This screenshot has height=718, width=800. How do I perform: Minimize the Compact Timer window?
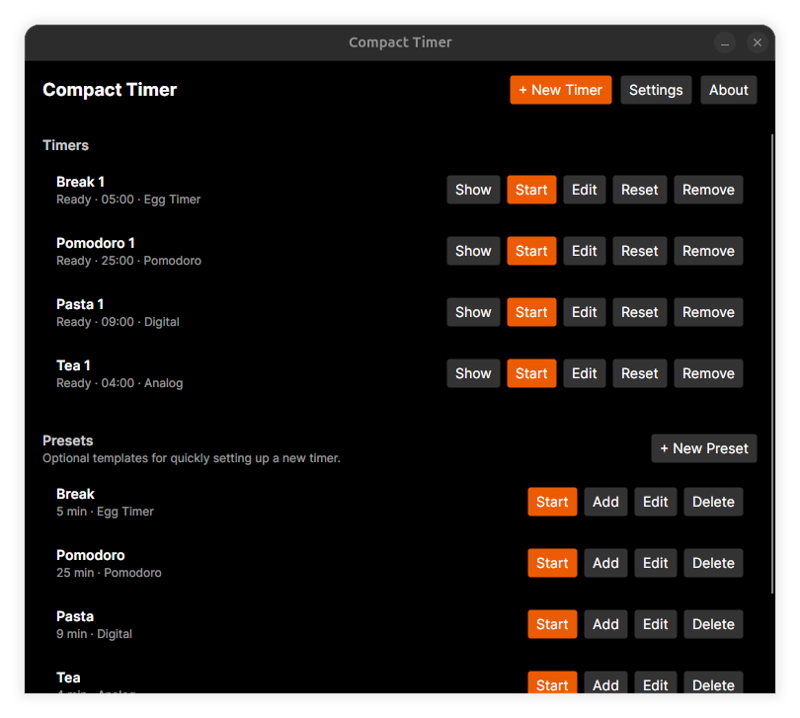point(724,43)
